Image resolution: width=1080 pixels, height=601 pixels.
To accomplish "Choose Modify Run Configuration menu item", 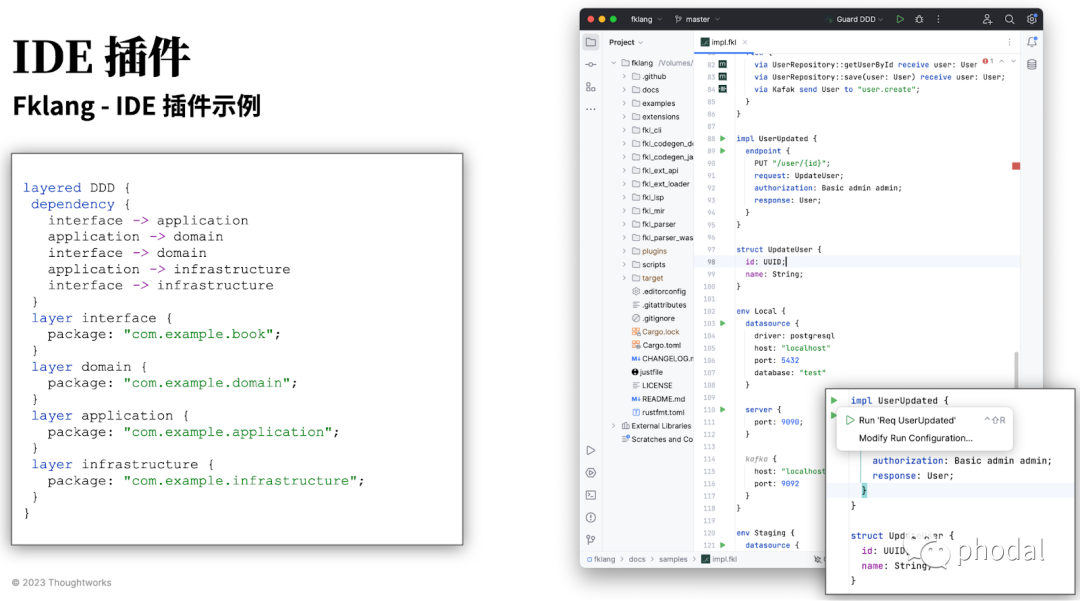I will coord(924,438).
